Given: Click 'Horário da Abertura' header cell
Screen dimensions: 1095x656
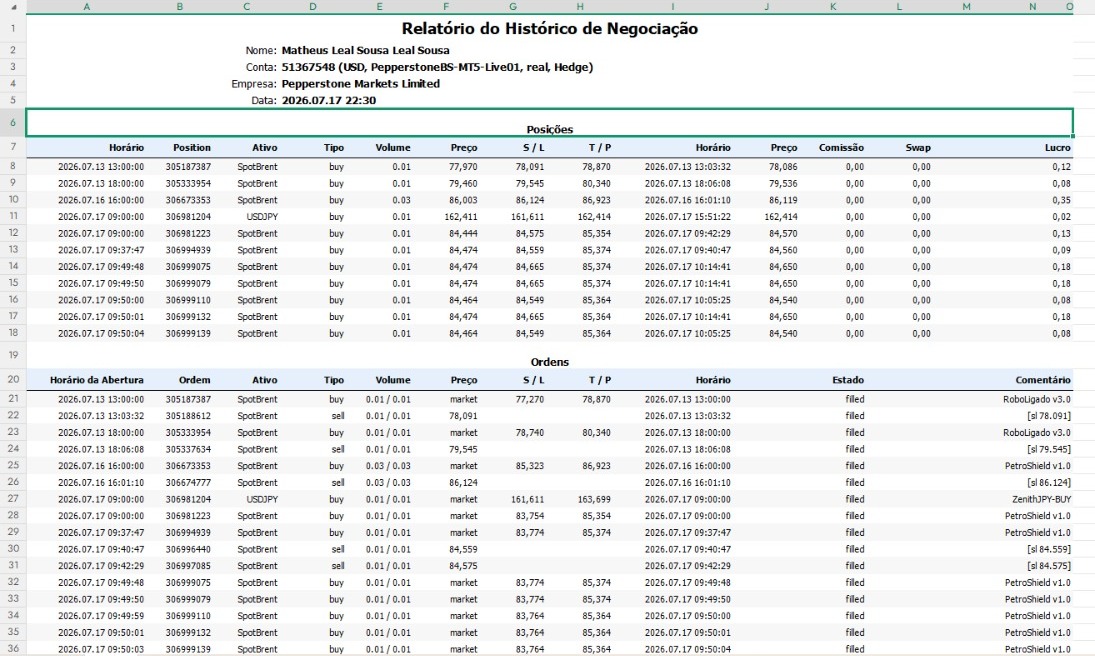Looking at the screenshot, I should click(x=96, y=380).
